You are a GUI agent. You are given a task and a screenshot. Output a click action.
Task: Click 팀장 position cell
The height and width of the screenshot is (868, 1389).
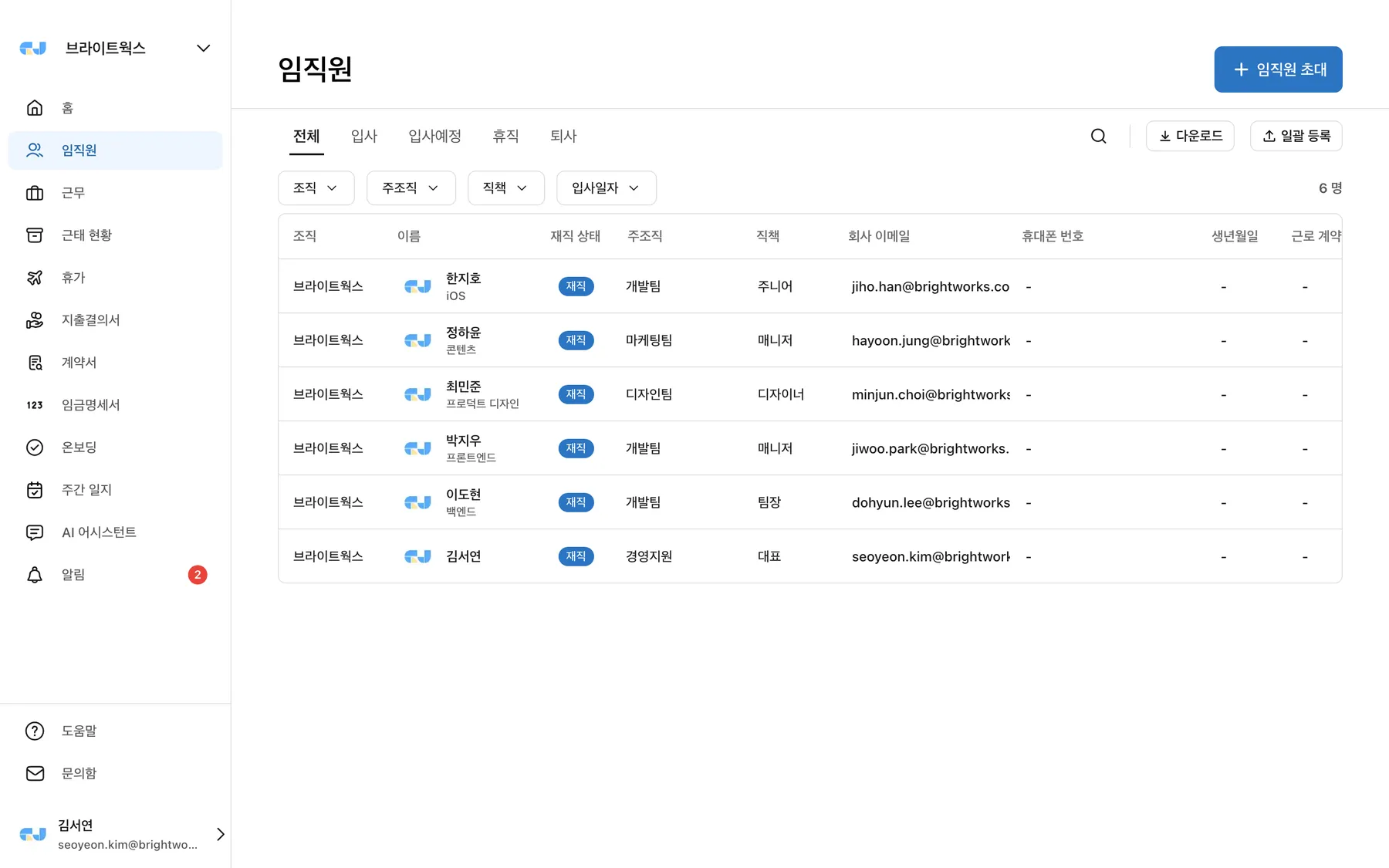[769, 502]
